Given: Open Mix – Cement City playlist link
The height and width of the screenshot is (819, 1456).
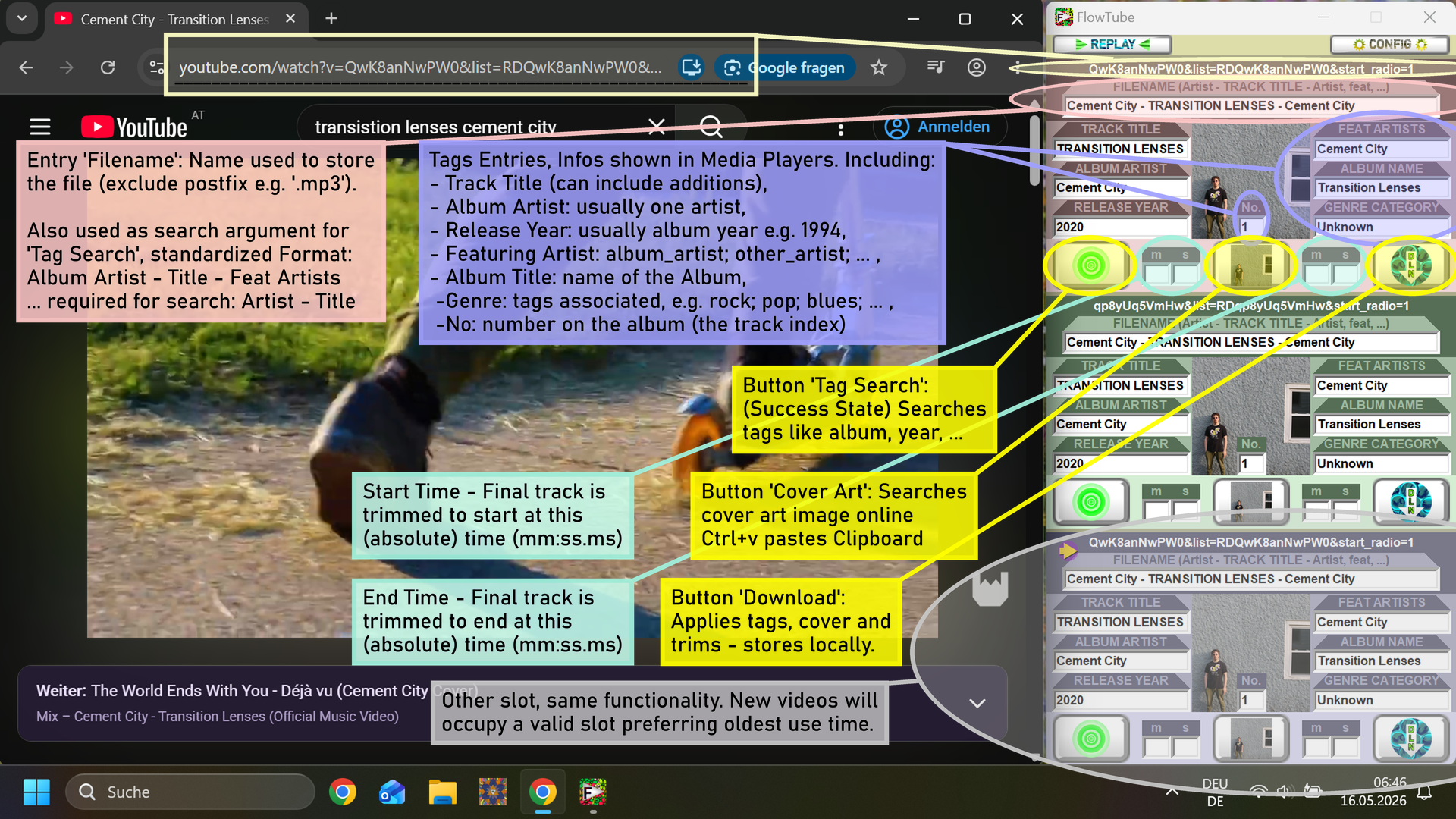Looking at the screenshot, I should click(218, 716).
